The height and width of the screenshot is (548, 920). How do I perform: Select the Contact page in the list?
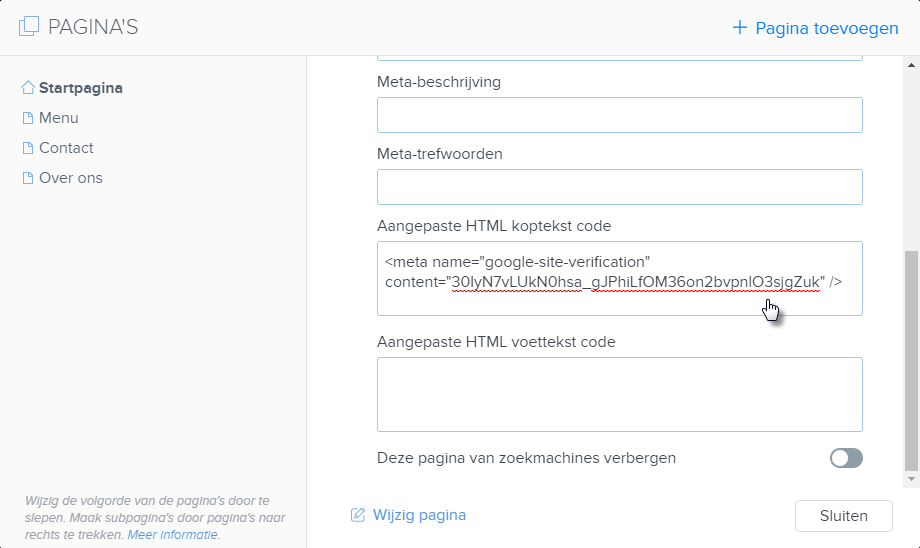[66, 148]
